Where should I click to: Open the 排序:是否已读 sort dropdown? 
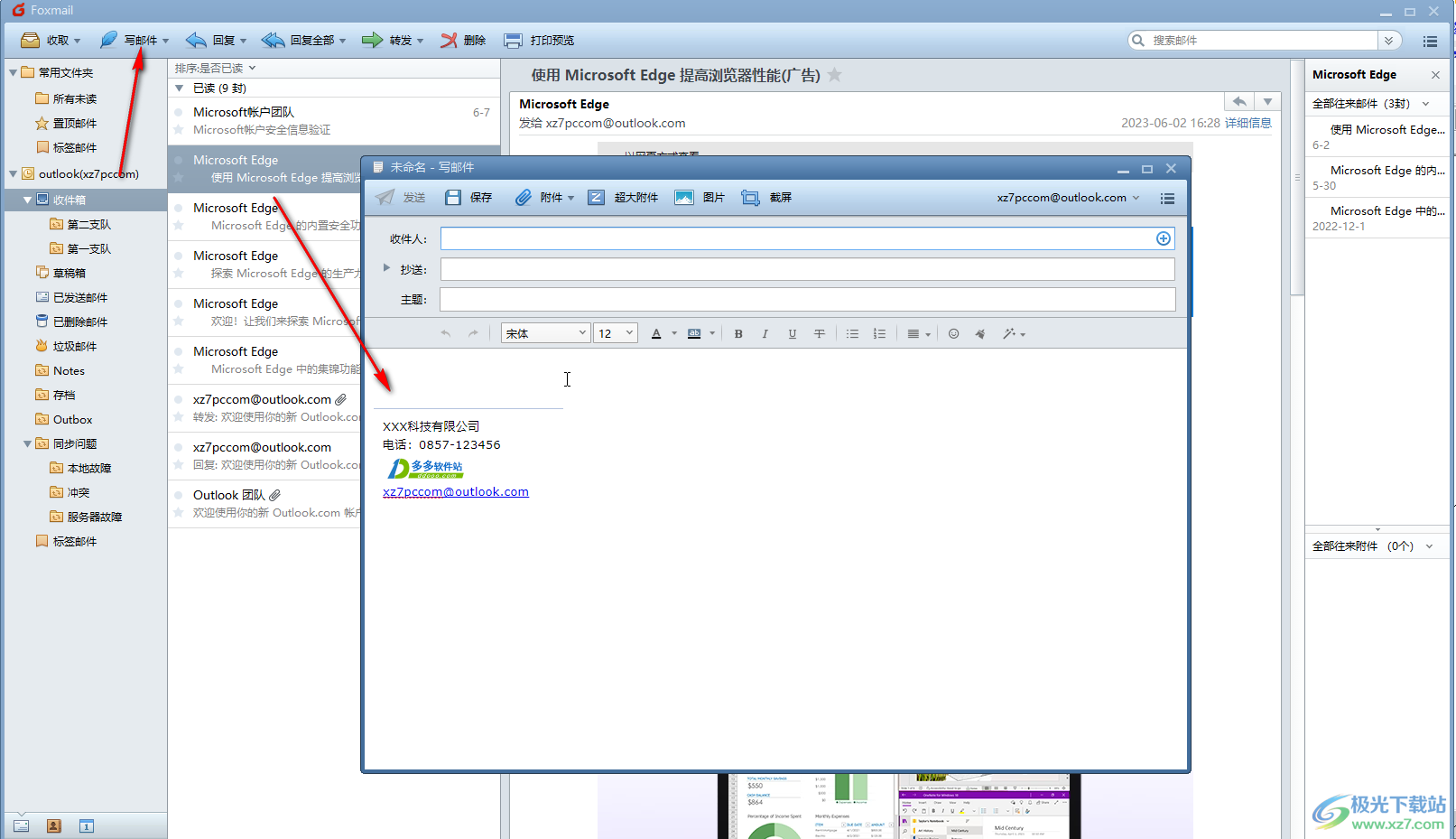[x=215, y=68]
